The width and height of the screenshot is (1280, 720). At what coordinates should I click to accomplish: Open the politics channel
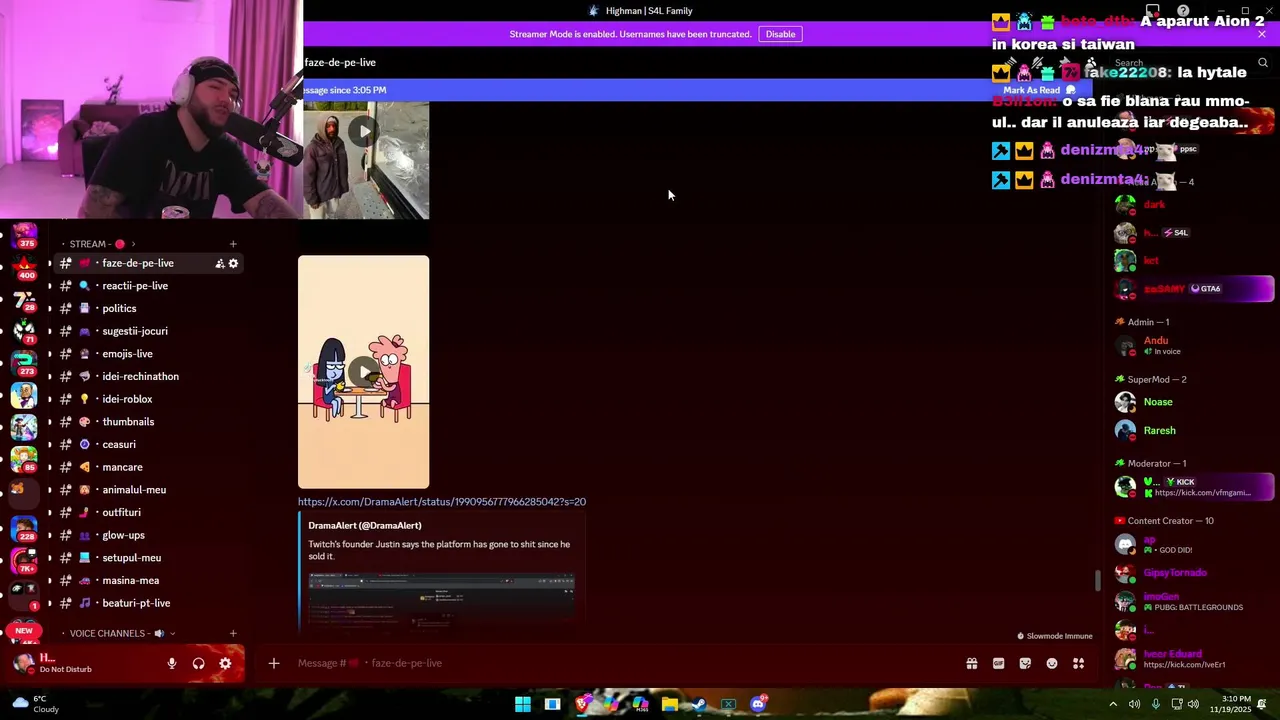click(x=148, y=308)
